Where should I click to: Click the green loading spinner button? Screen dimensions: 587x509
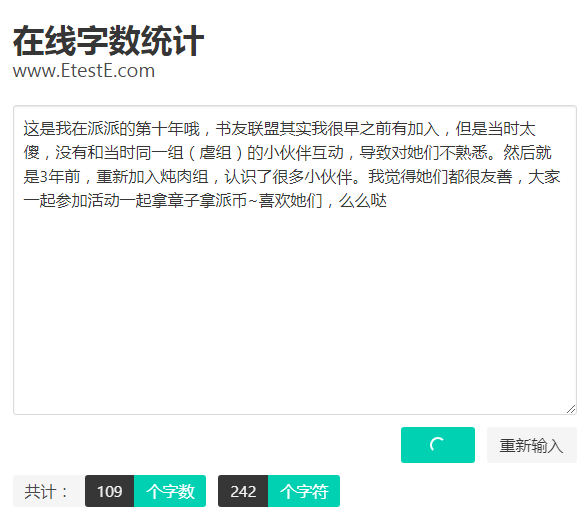point(438,445)
